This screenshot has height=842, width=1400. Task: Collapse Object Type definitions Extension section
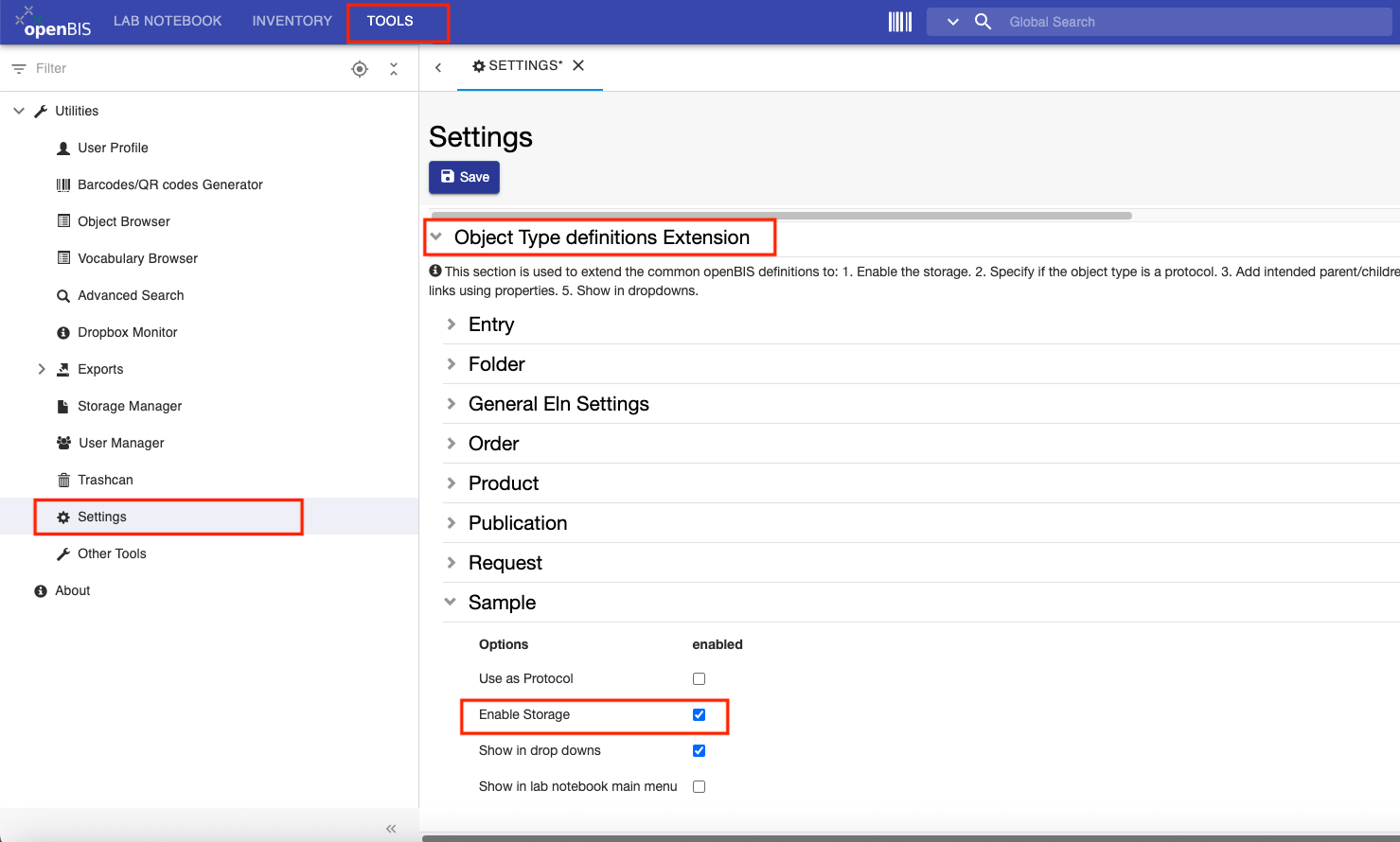436,237
